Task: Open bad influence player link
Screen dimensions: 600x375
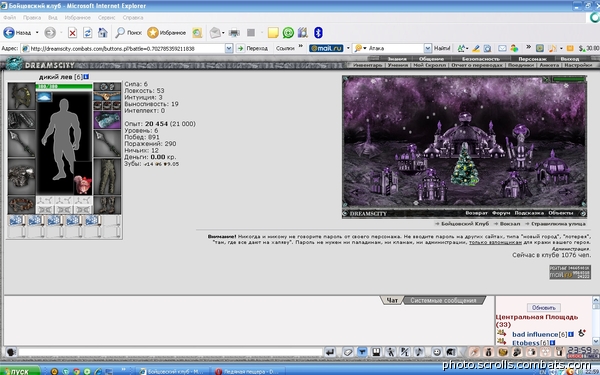Action: (535, 334)
